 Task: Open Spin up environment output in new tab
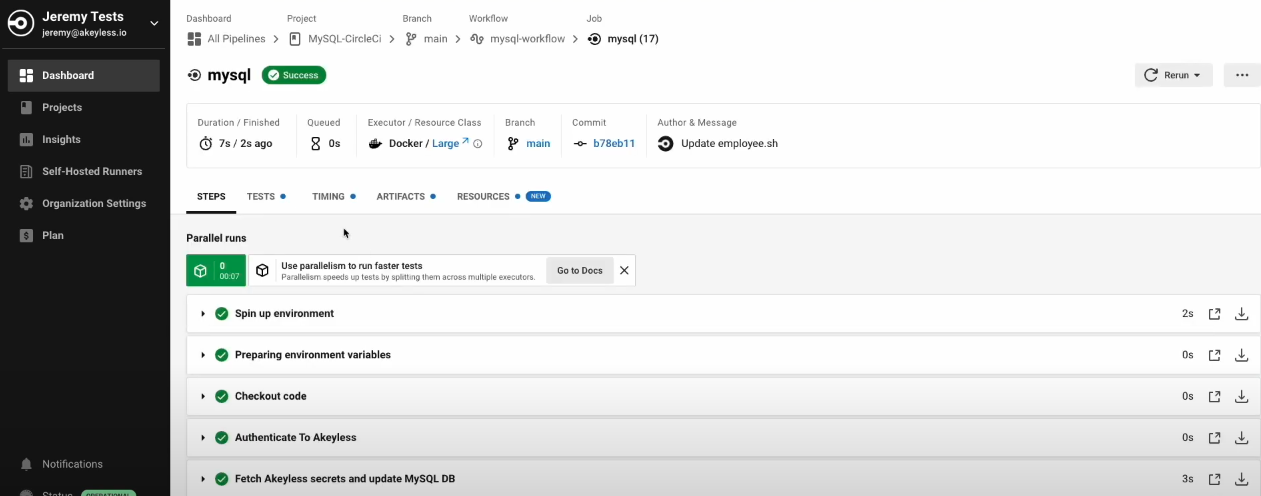[1214, 313]
